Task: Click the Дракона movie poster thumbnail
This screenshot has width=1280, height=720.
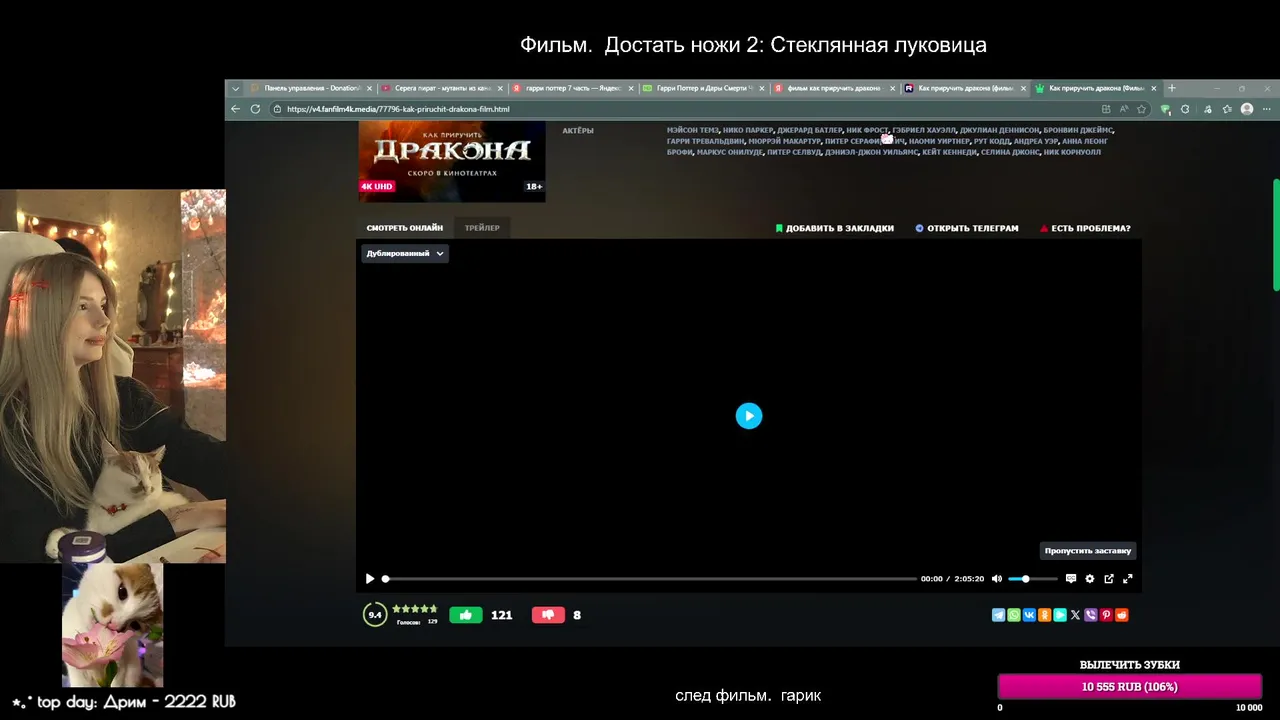Action: pos(452,161)
